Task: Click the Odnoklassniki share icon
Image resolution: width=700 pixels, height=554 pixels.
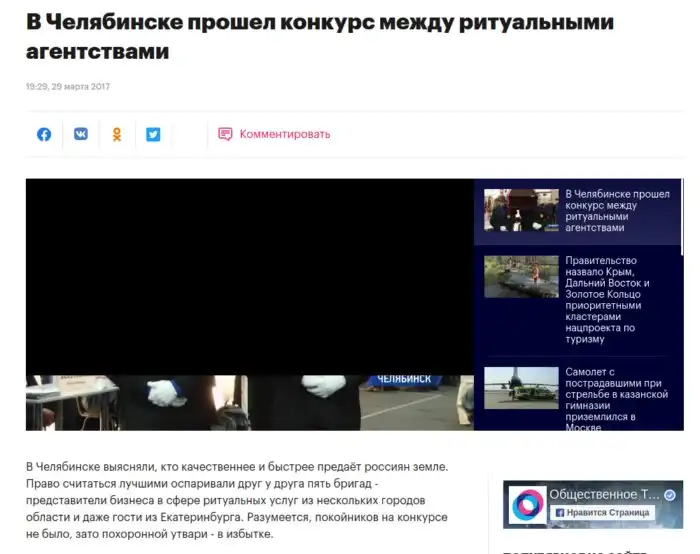Action: [117, 134]
